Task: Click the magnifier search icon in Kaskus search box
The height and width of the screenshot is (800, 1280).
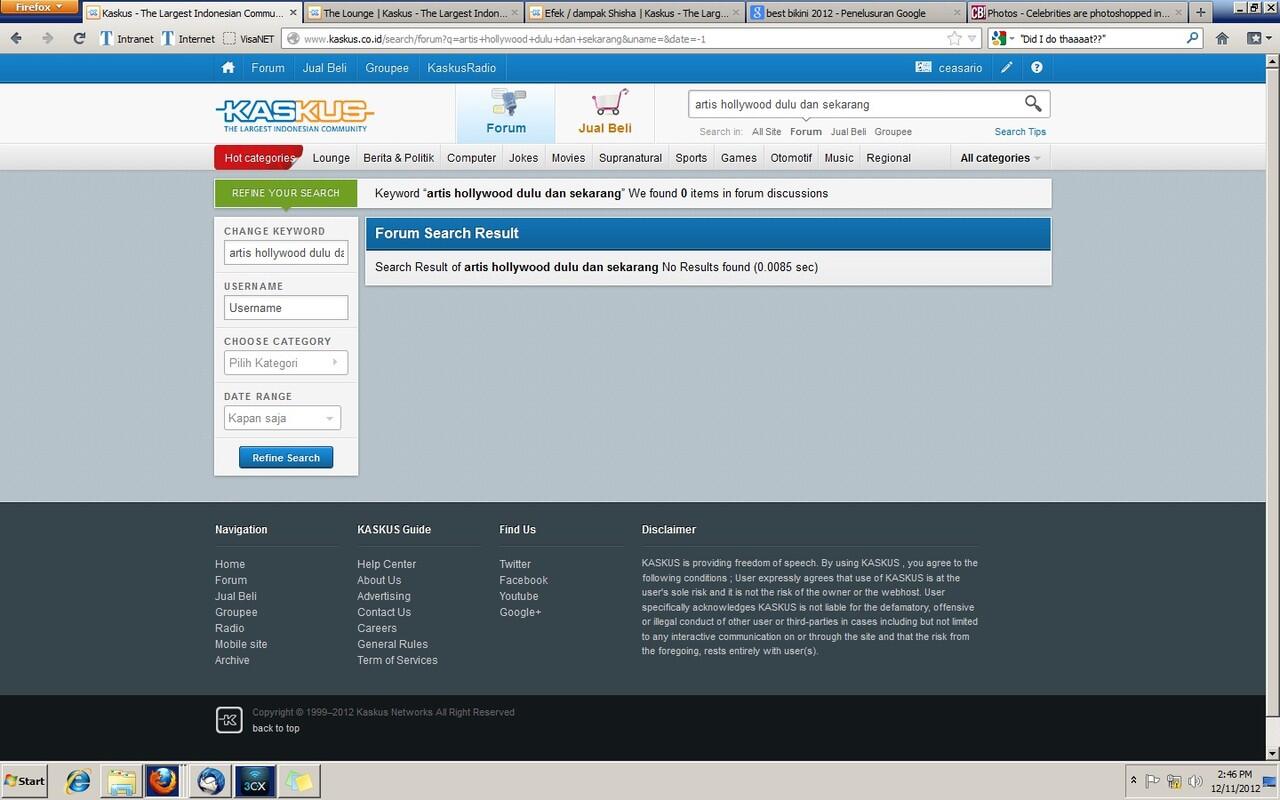Action: pos(1033,103)
